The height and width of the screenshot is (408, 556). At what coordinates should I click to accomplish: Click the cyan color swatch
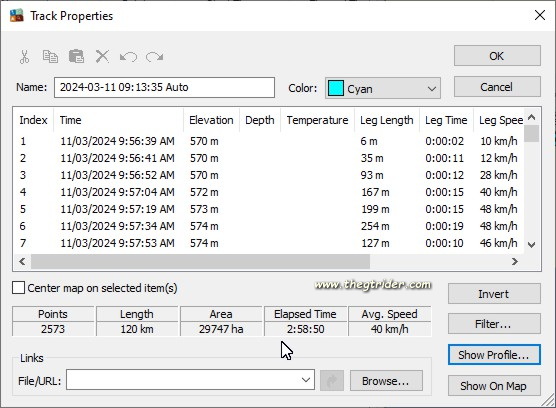click(x=336, y=88)
